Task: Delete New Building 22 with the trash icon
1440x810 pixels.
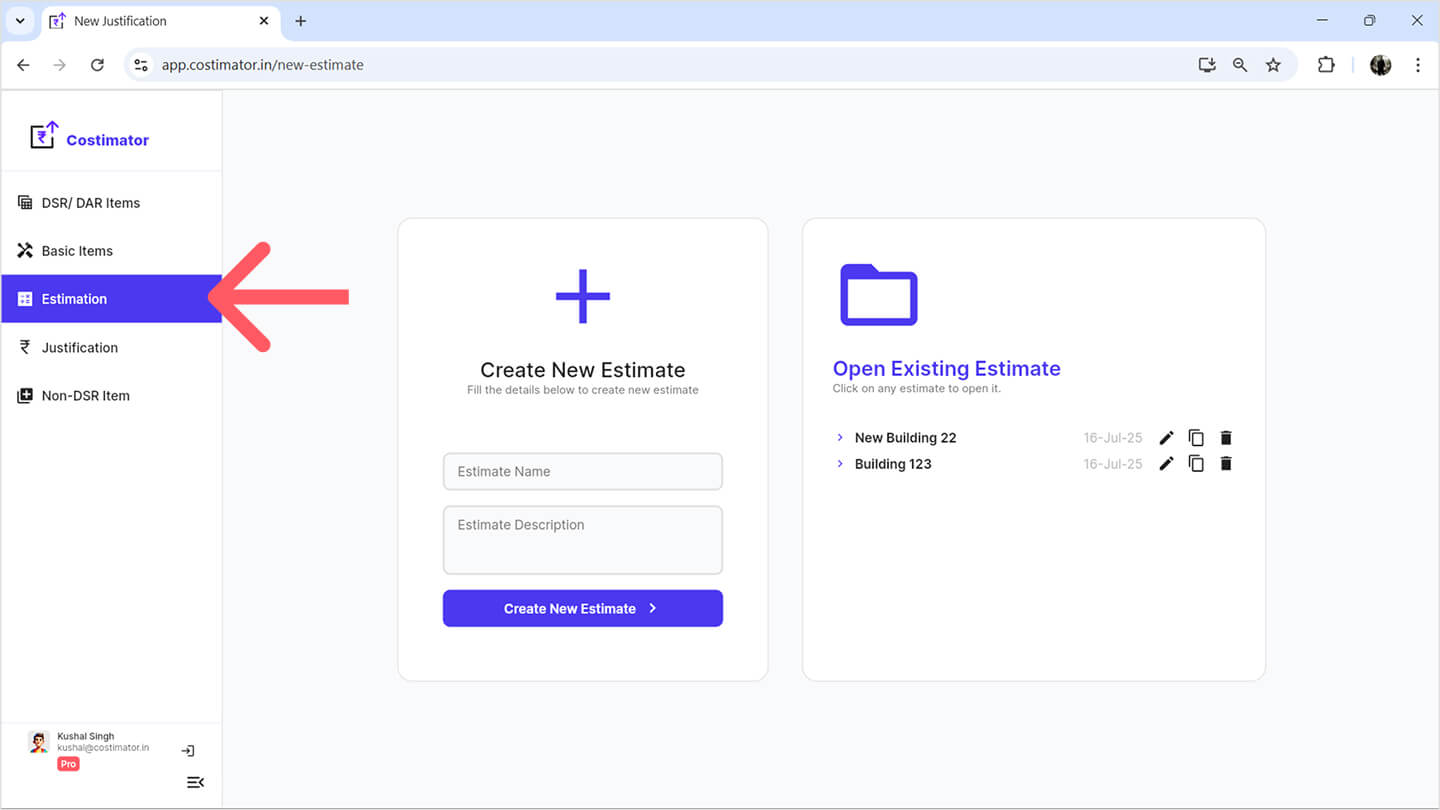Action: tap(1226, 438)
